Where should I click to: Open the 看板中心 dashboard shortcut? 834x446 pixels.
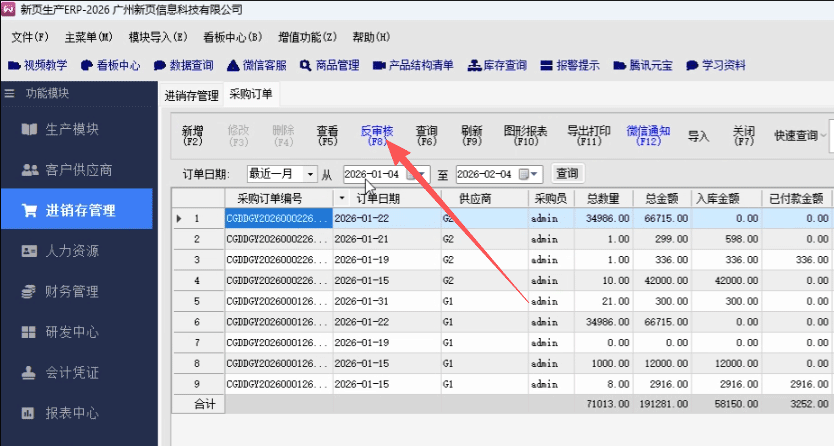tap(110, 66)
